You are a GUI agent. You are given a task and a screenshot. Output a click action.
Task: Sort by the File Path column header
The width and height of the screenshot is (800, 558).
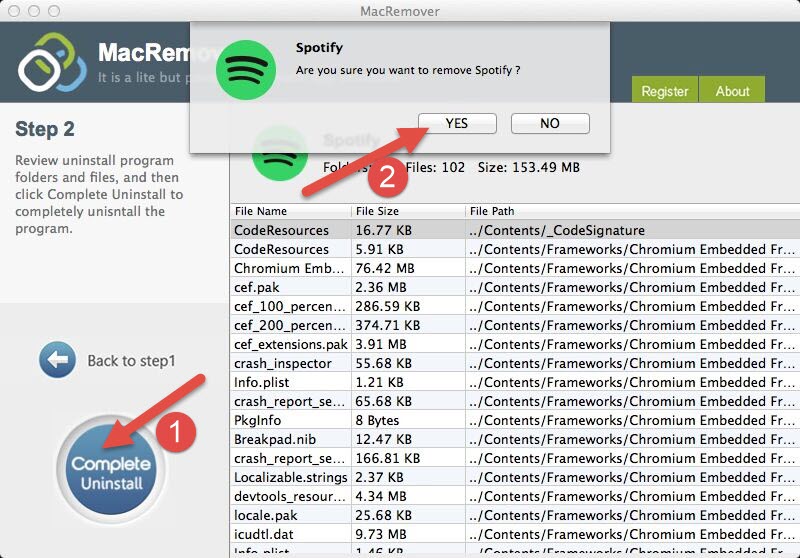633,211
